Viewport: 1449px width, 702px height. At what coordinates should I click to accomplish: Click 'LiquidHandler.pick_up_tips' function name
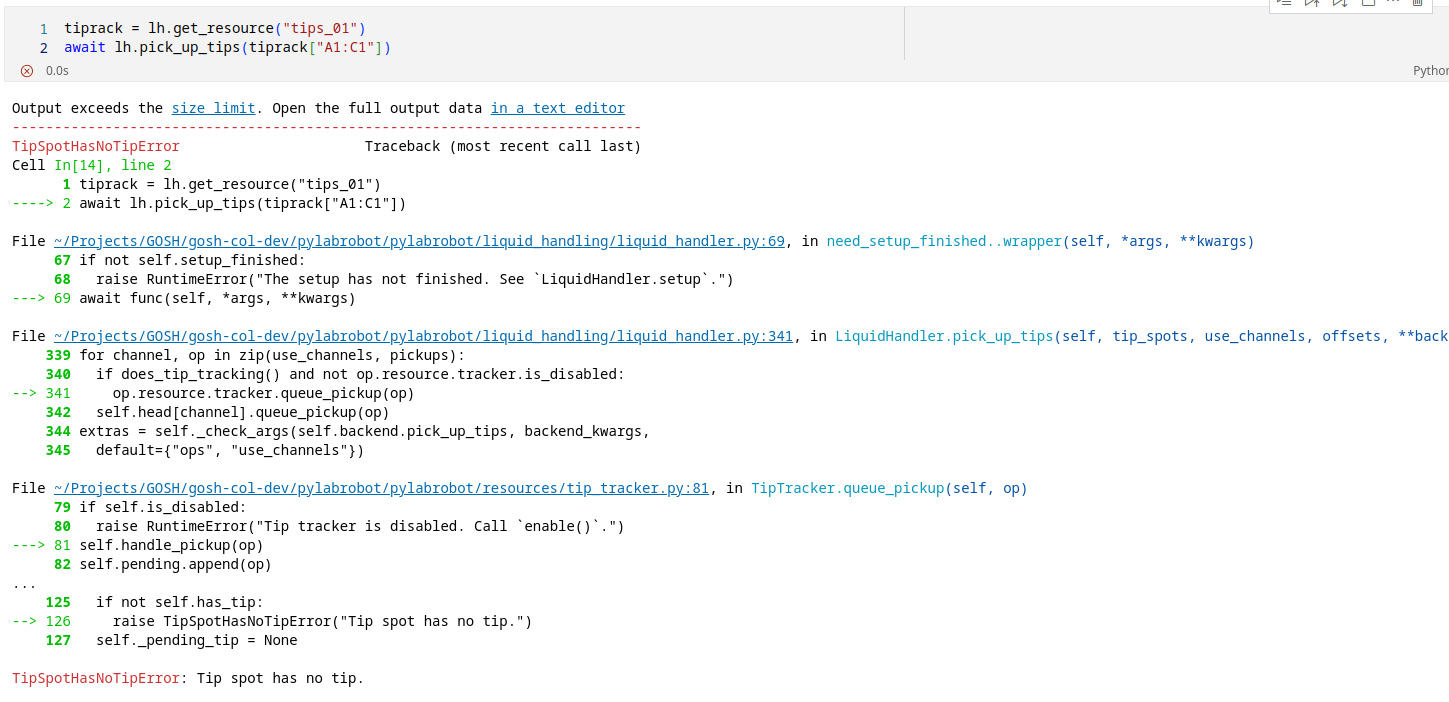click(x=945, y=336)
